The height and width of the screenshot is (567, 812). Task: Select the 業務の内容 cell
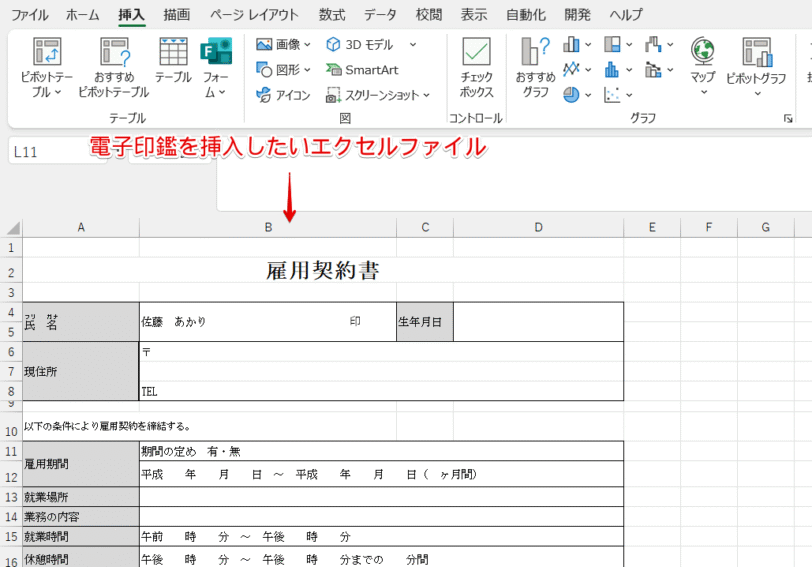tap(81, 517)
